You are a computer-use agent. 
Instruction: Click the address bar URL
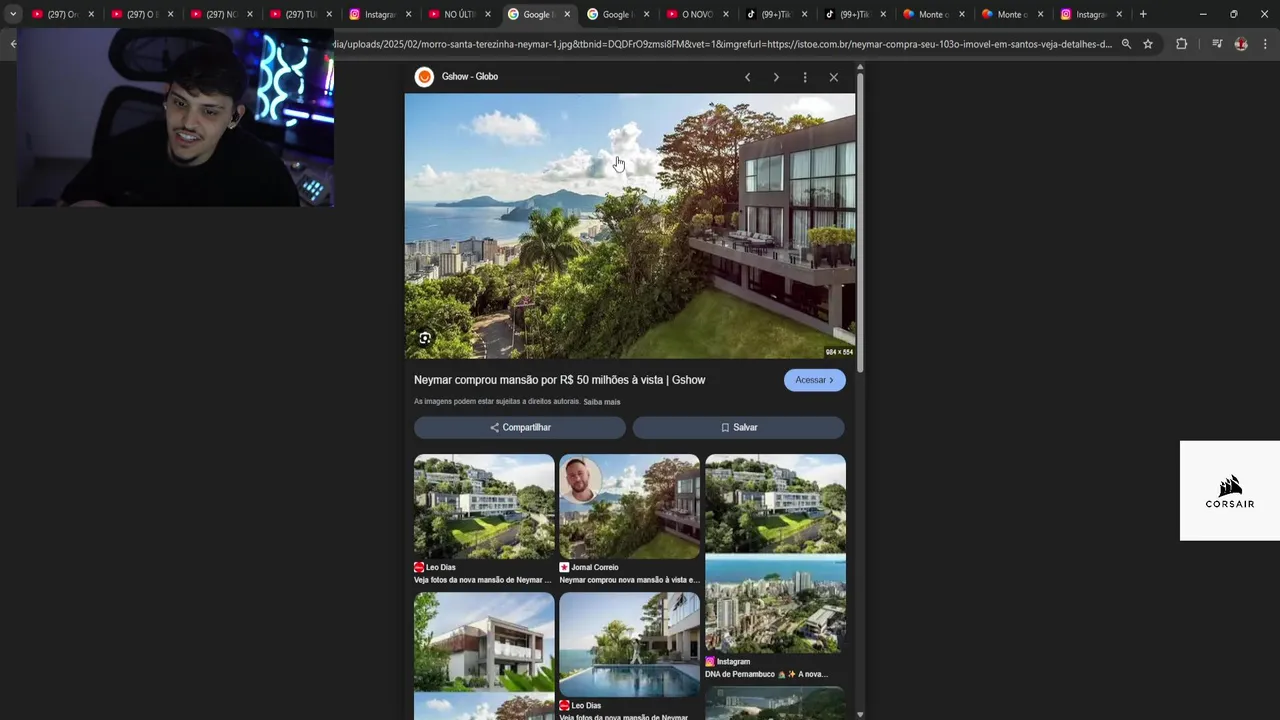722,44
